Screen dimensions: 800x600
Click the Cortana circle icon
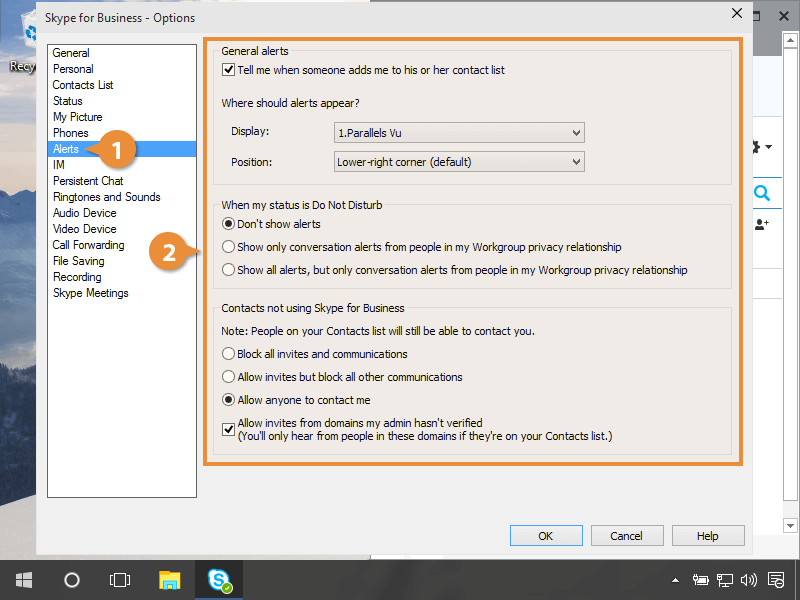[72, 579]
